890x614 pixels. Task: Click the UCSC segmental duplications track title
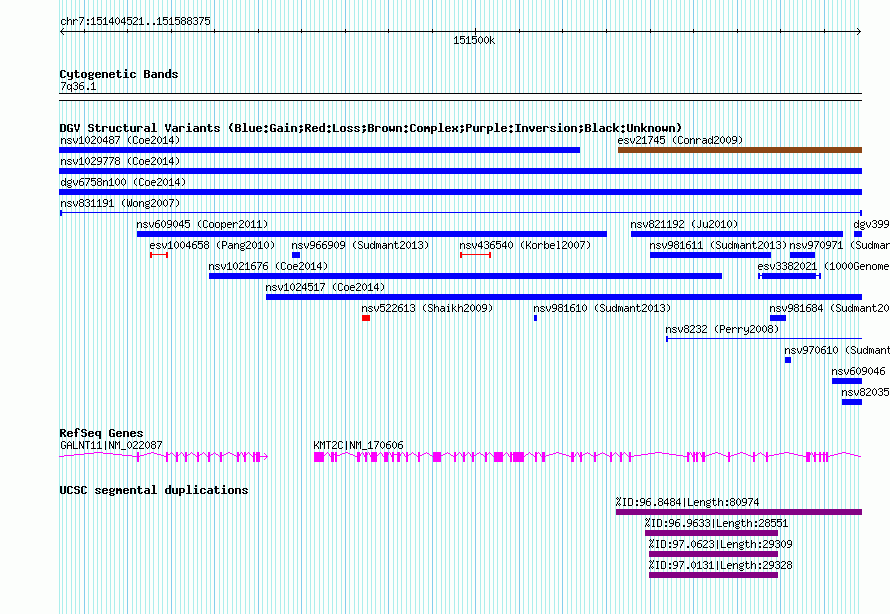pyautogui.click(x=154, y=490)
